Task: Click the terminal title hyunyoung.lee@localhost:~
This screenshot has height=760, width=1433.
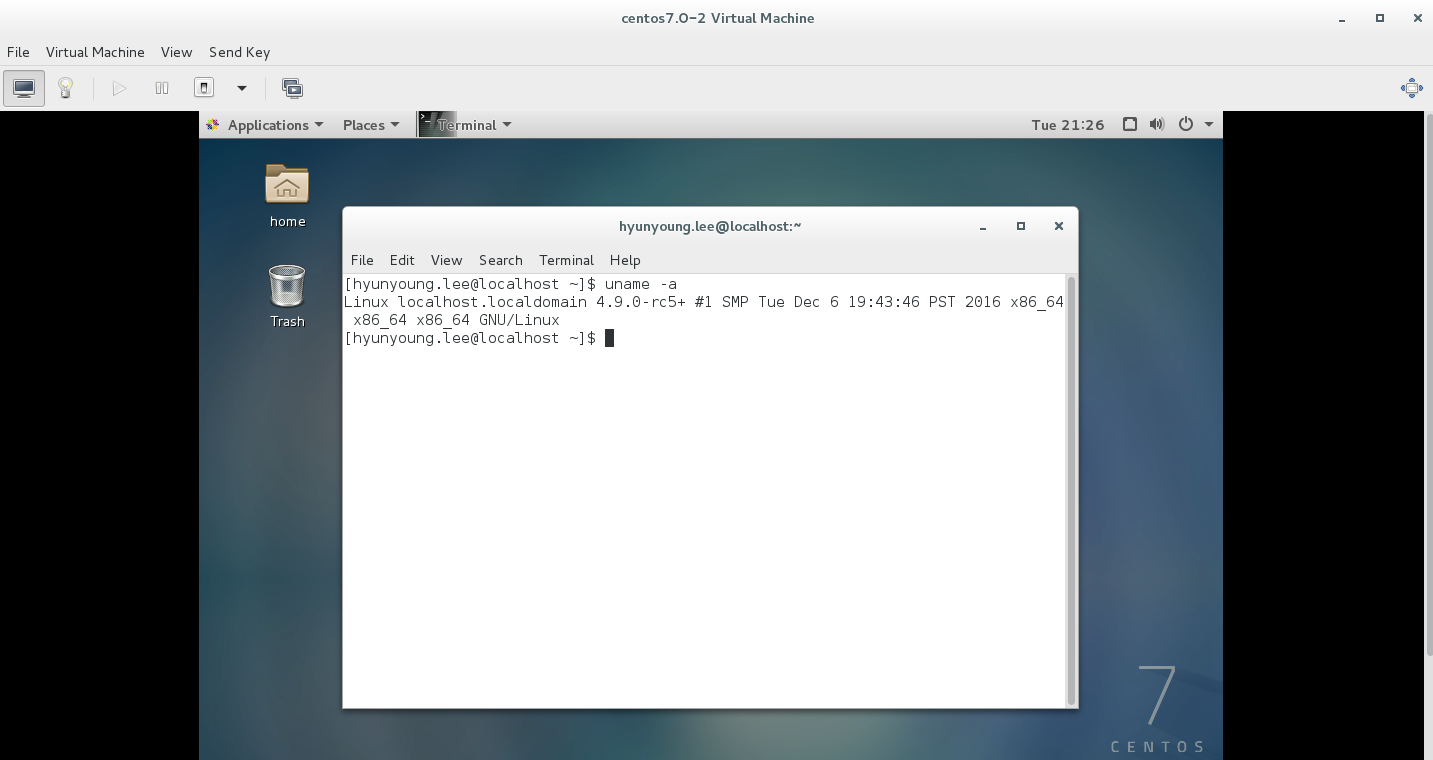Action: point(710,226)
